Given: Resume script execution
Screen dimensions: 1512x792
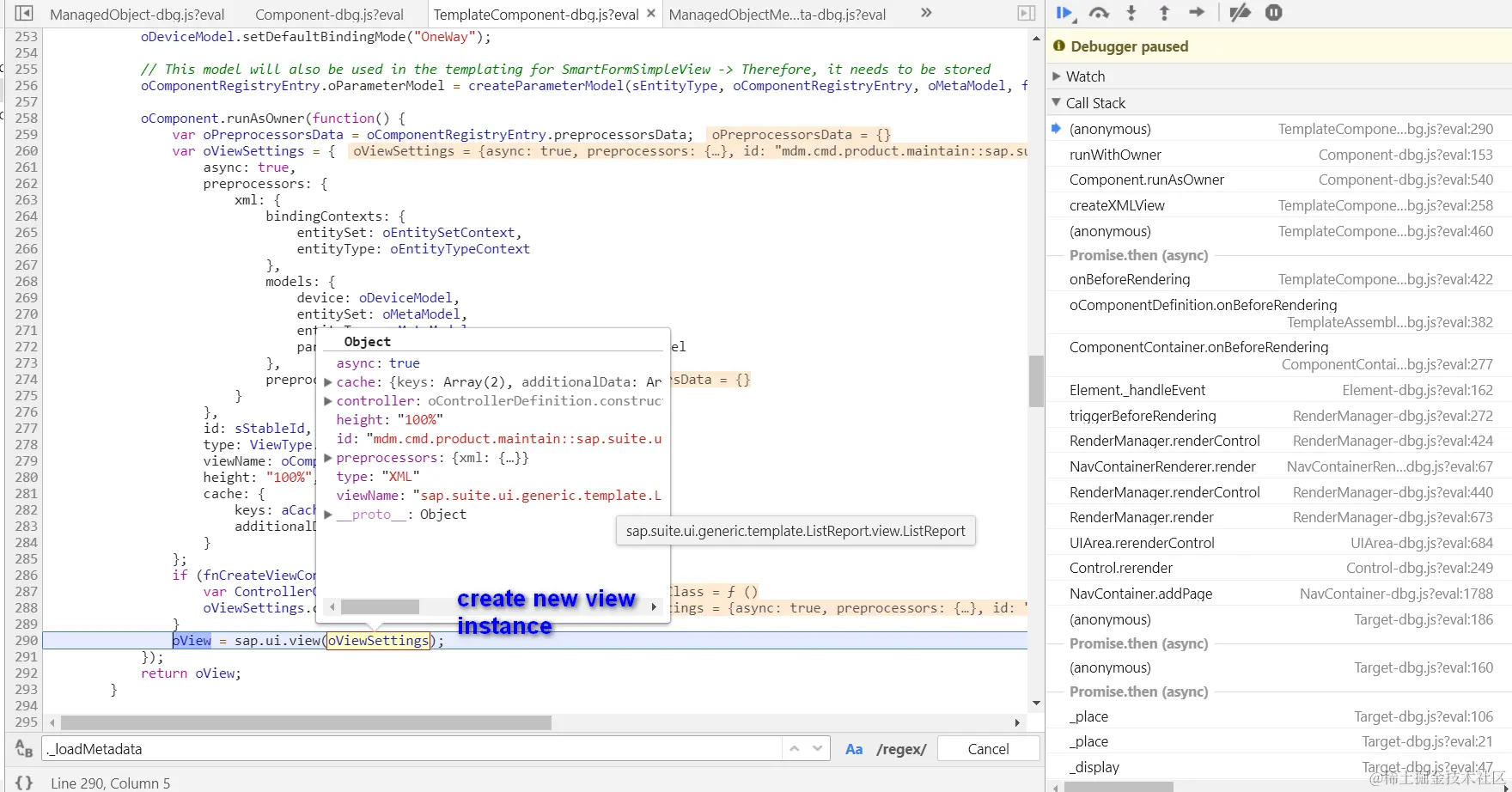Looking at the screenshot, I should coord(1065,13).
